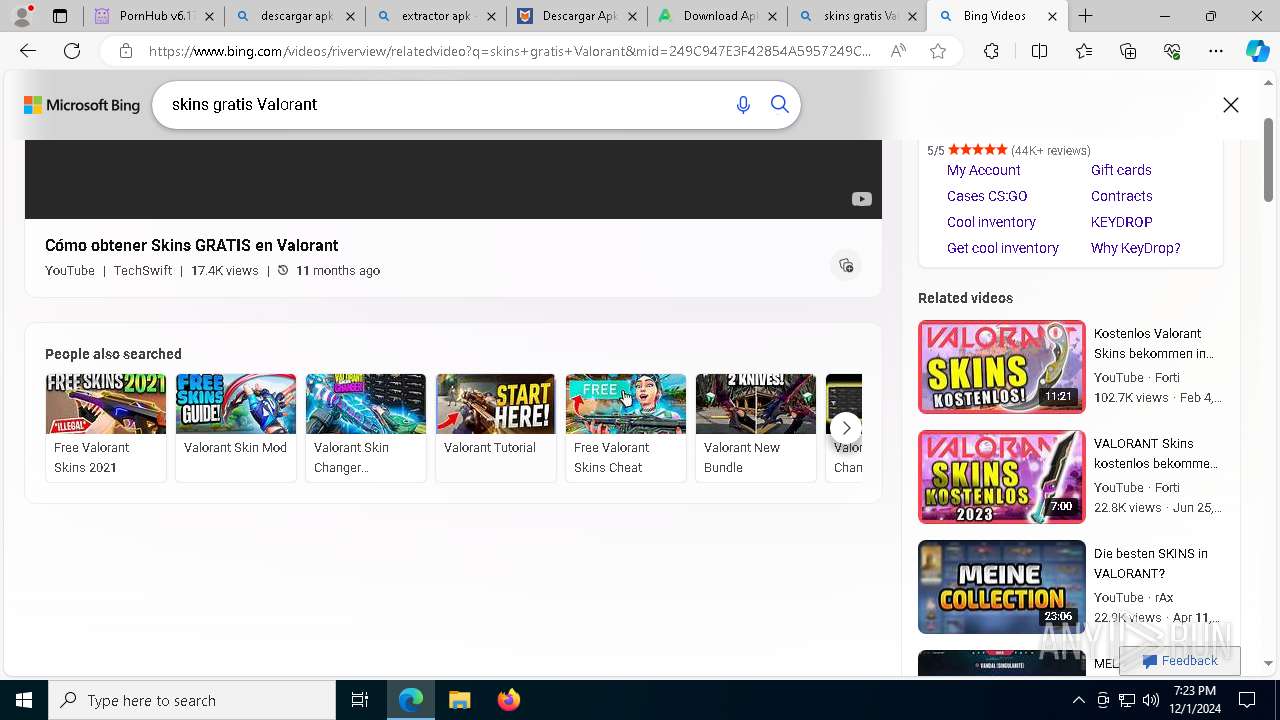Switch to the PornHub v6.1 tab
The height and width of the screenshot is (720, 1280).
tap(154, 16)
